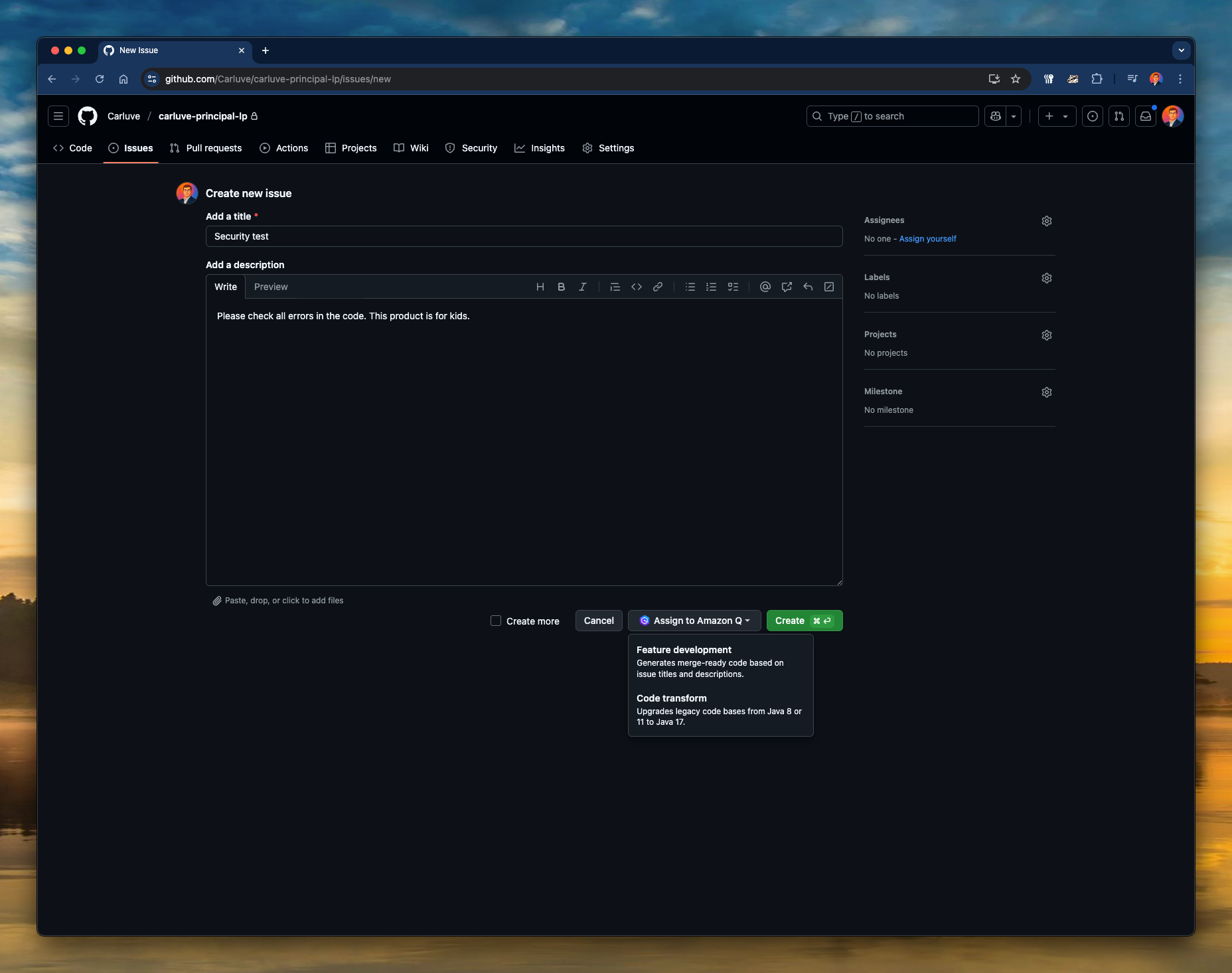Insert a heading with the H icon

coord(540,287)
